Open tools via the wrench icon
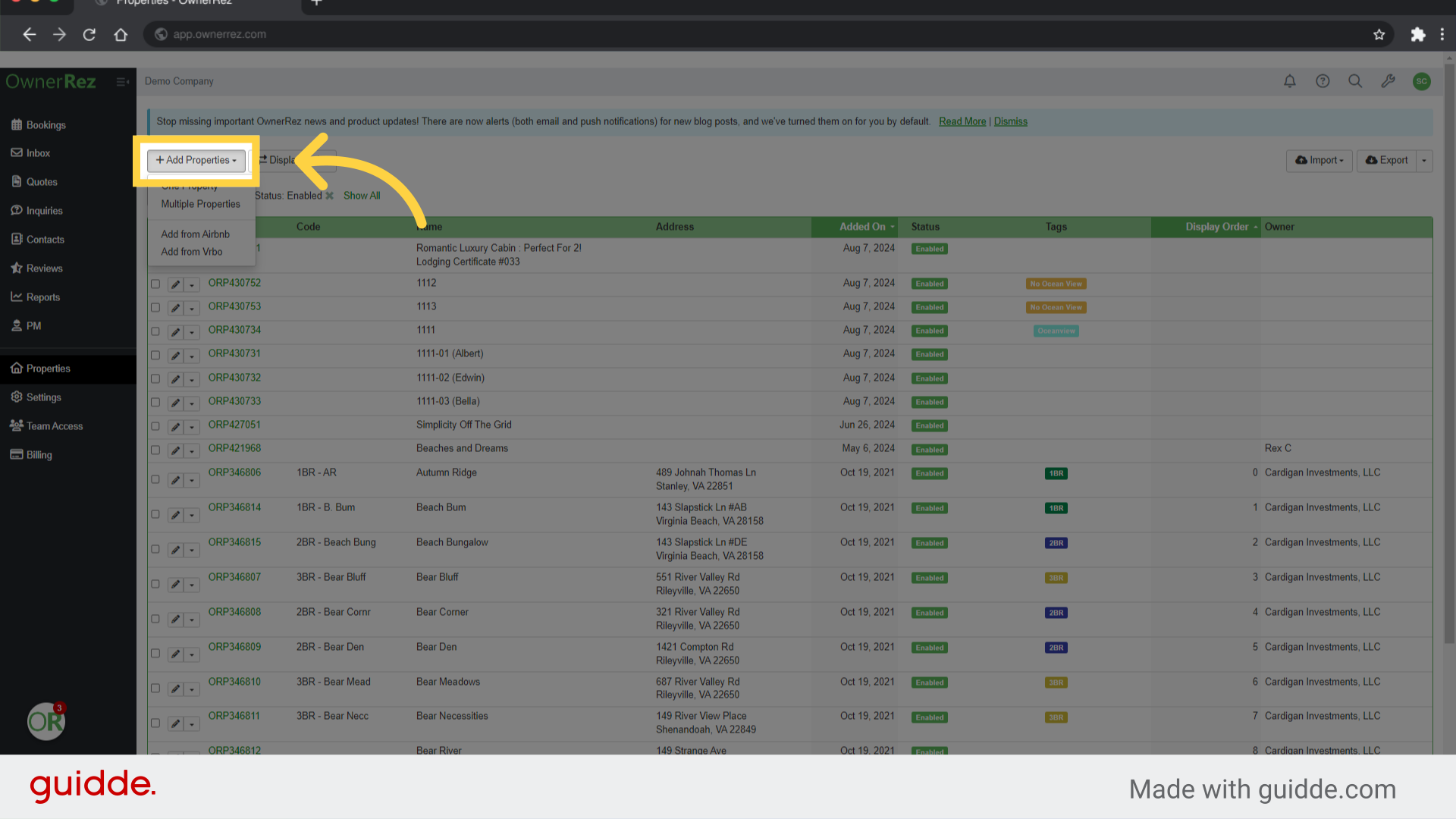 pyautogui.click(x=1389, y=81)
